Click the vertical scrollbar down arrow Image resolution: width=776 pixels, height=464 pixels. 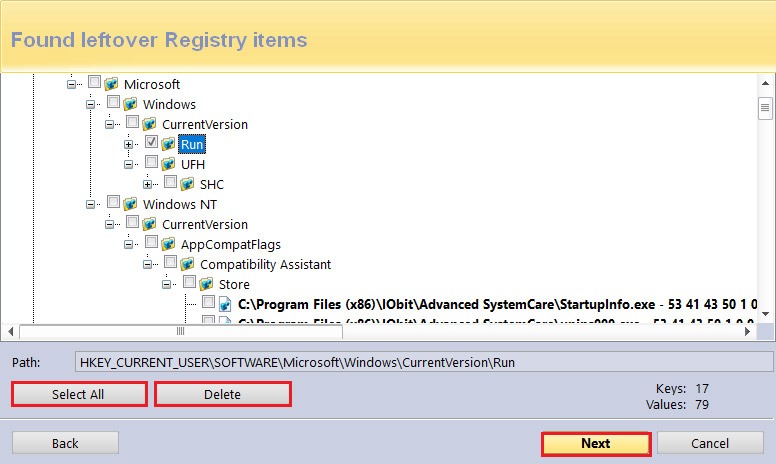[765, 314]
